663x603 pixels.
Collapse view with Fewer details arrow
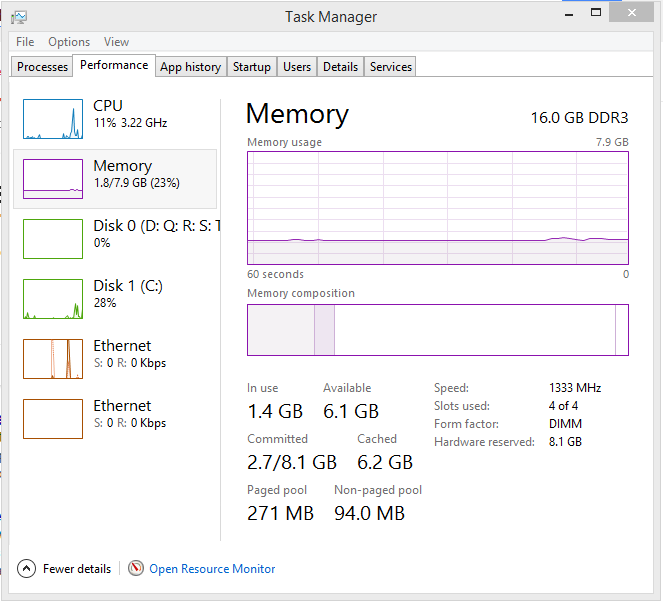pos(27,569)
